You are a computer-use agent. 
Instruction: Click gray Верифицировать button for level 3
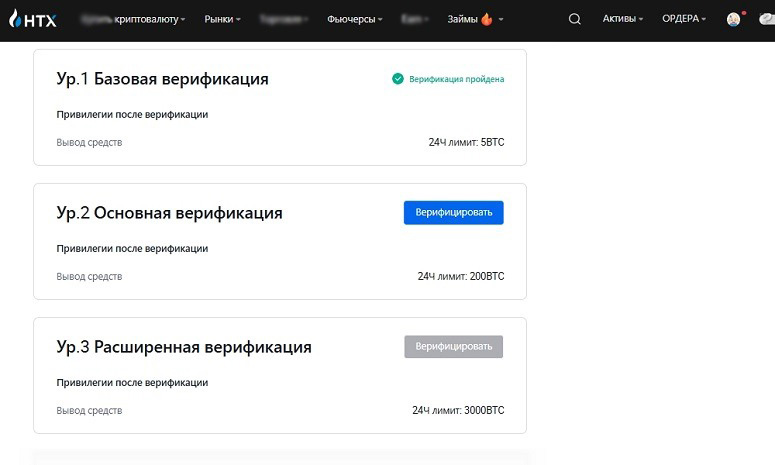[453, 347]
